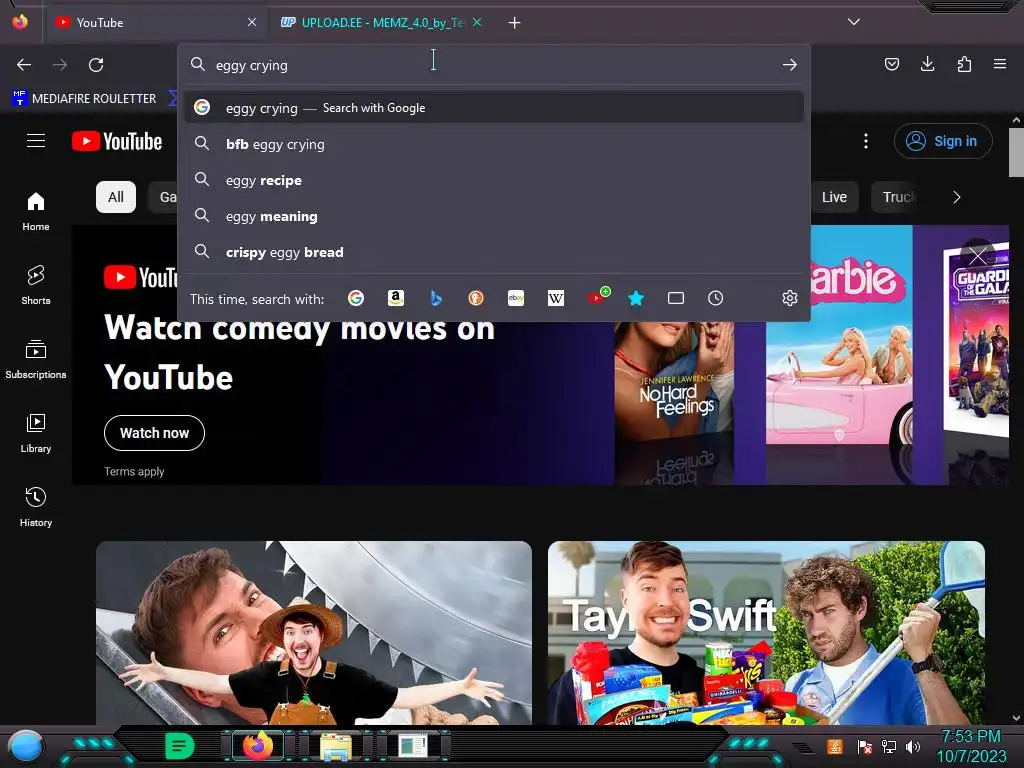Click the Sign in button

(x=943, y=141)
